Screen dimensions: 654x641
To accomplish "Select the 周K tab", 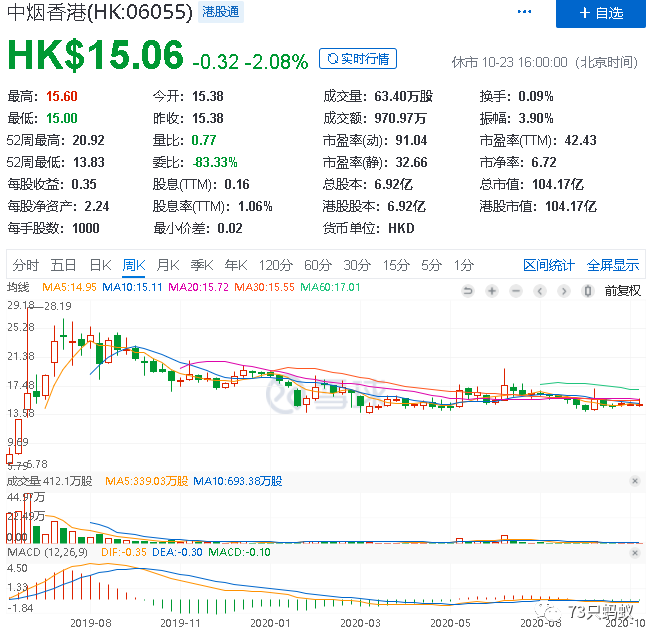I will (134, 265).
